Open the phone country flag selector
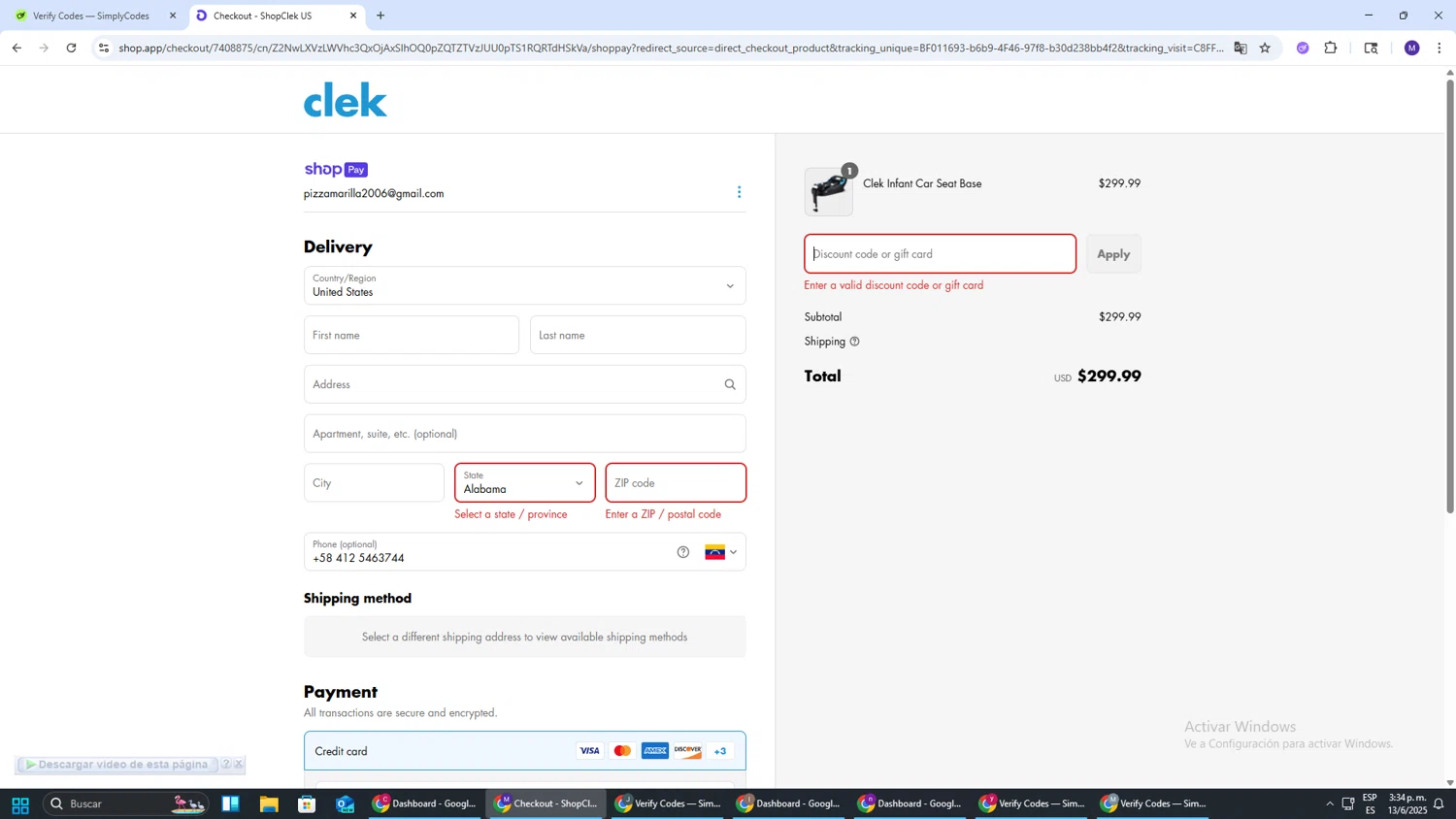The height and width of the screenshot is (819, 1456). [721, 552]
